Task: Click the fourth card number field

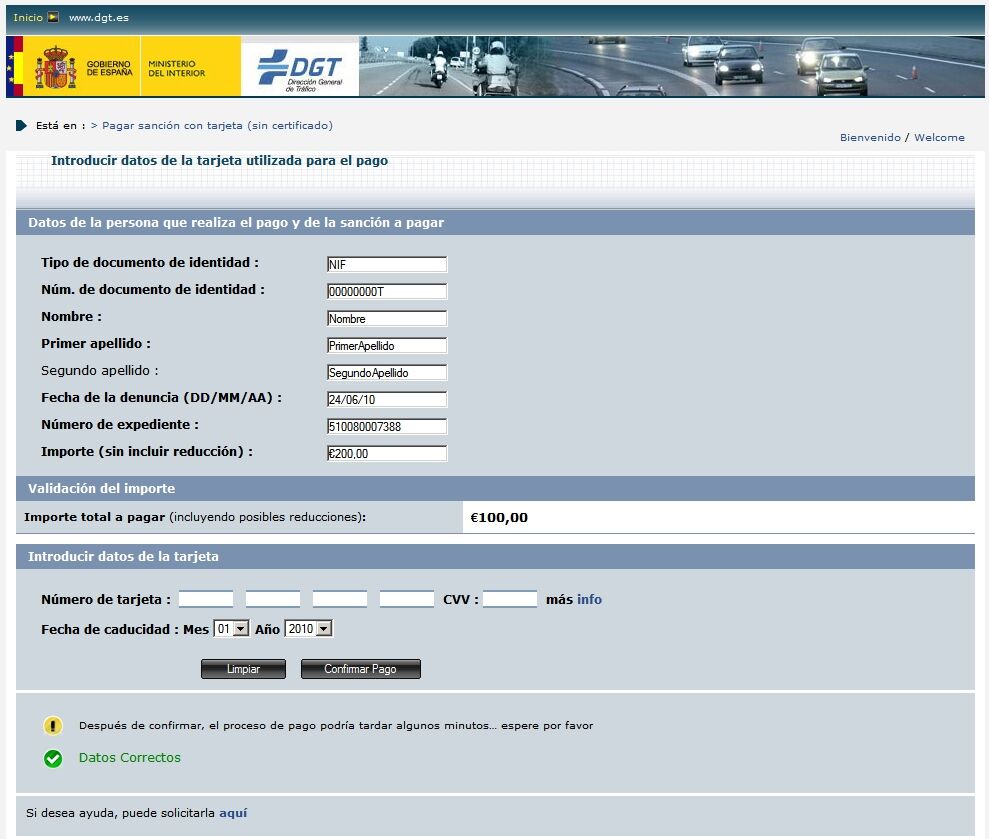Action: 407,600
